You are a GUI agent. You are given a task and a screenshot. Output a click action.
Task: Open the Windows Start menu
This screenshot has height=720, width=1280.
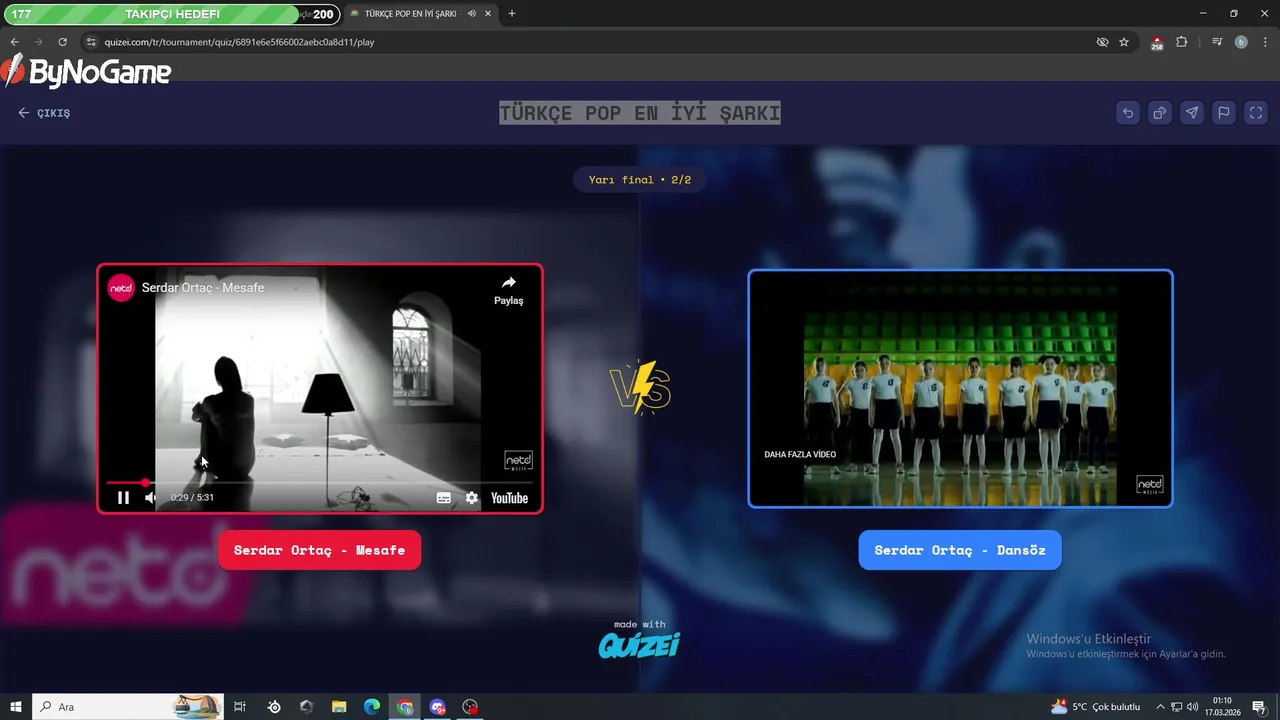[x=16, y=707]
